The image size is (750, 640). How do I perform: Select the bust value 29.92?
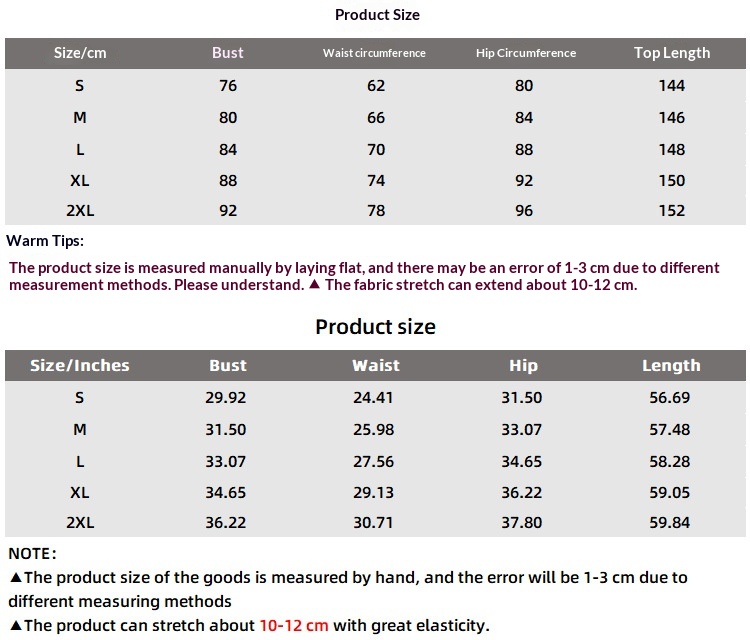pyautogui.click(x=228, y=398)
